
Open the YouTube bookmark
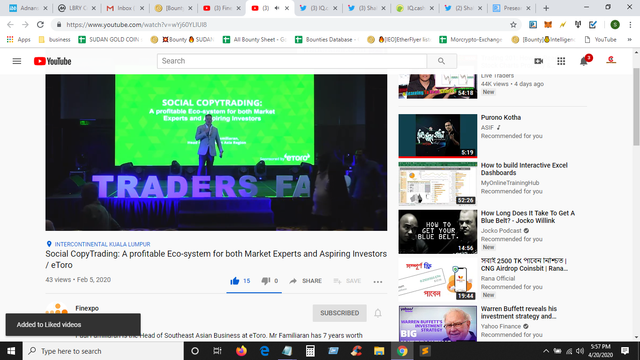pyautogui.click(x=600, y=40)
